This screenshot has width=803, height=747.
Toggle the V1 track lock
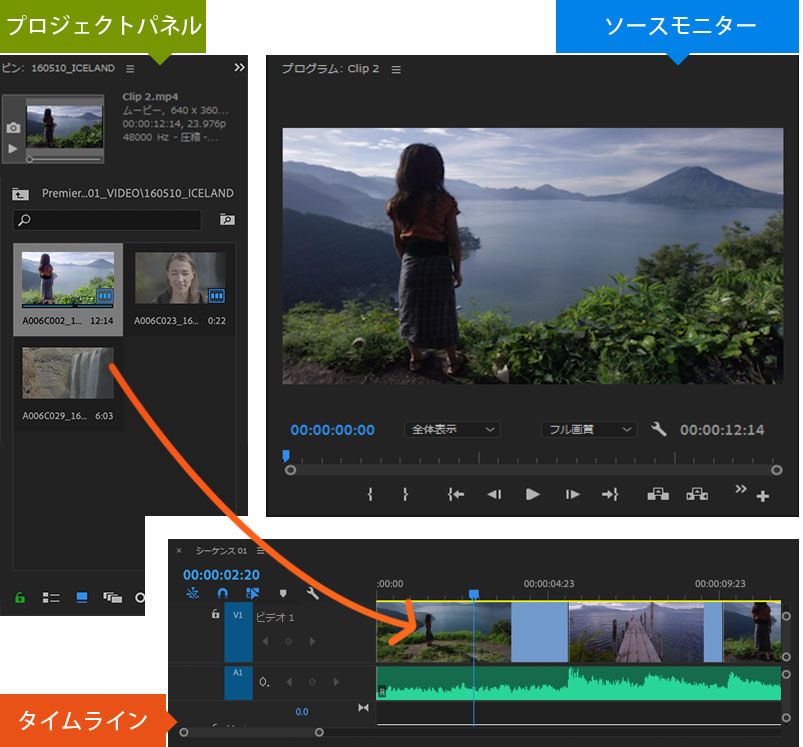pyautogui.click(x=215, y=615)
